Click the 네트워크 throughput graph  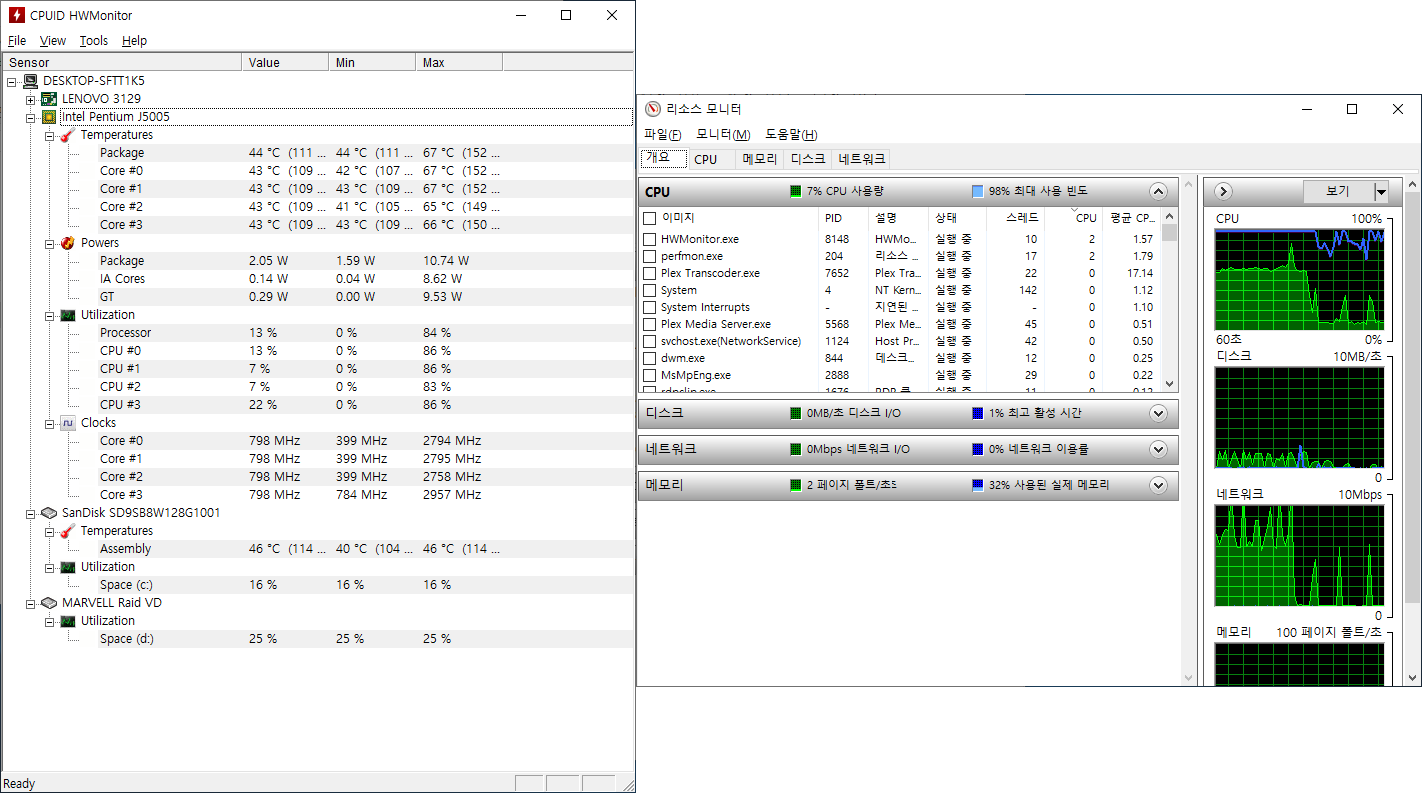(1300, 555)
